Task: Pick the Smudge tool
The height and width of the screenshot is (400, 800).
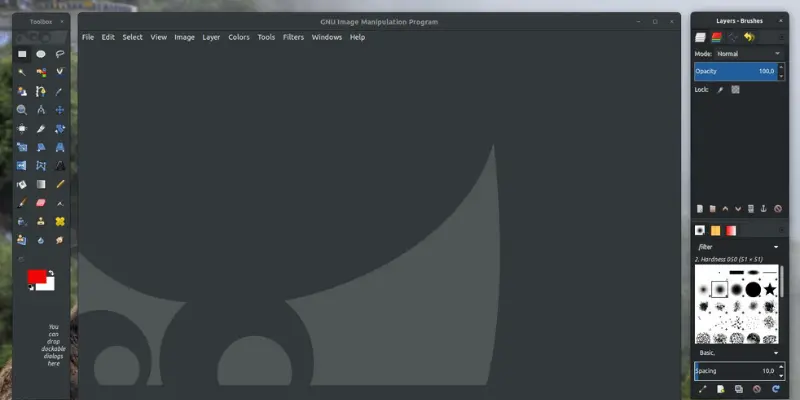Action: coord(60,240)
